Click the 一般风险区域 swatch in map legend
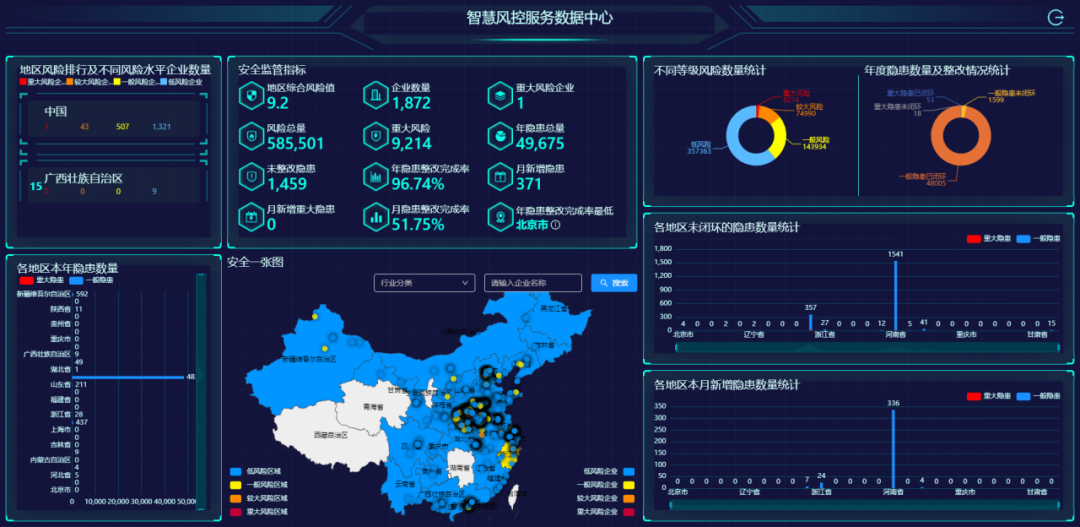 pos(236,485)
